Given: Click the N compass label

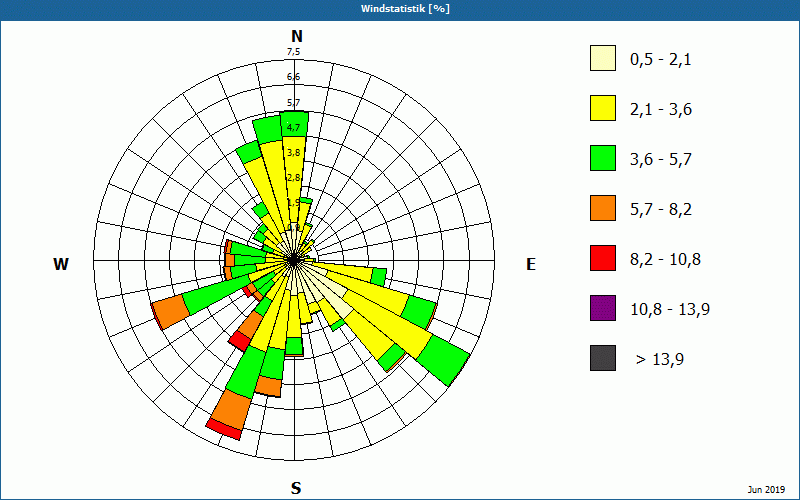Looking at the screenshot, I should coord(297,36).
